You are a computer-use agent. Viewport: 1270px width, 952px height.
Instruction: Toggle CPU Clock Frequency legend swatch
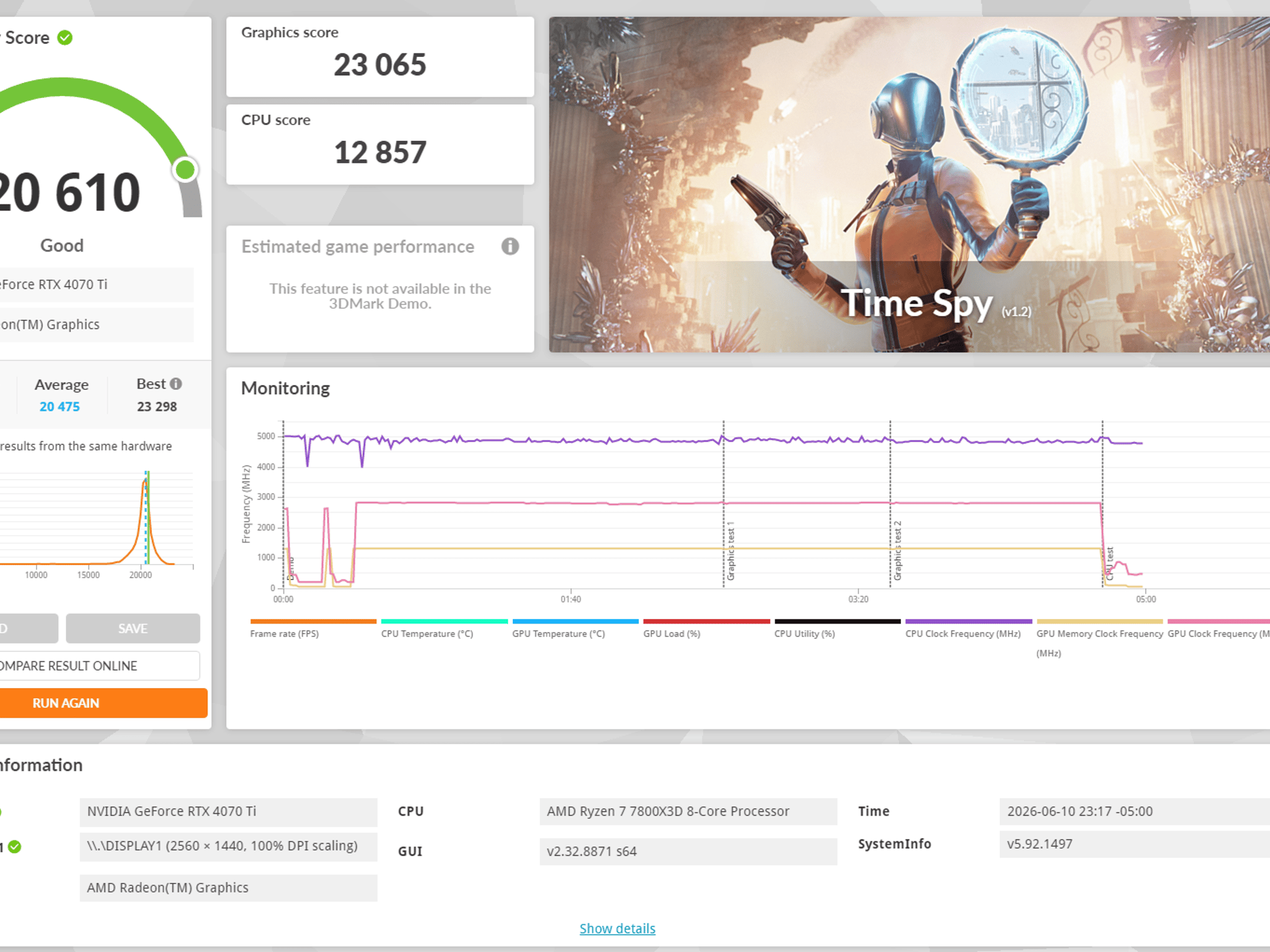[x=969, y=621]
